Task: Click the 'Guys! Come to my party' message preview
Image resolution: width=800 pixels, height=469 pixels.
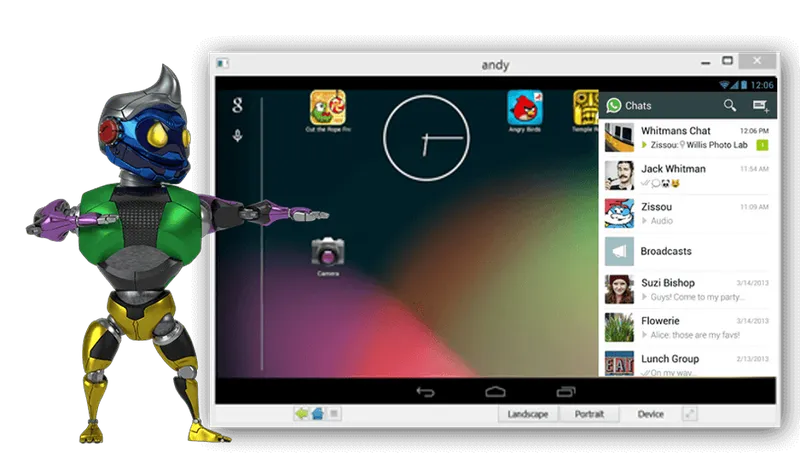Action: pos(697,297)
